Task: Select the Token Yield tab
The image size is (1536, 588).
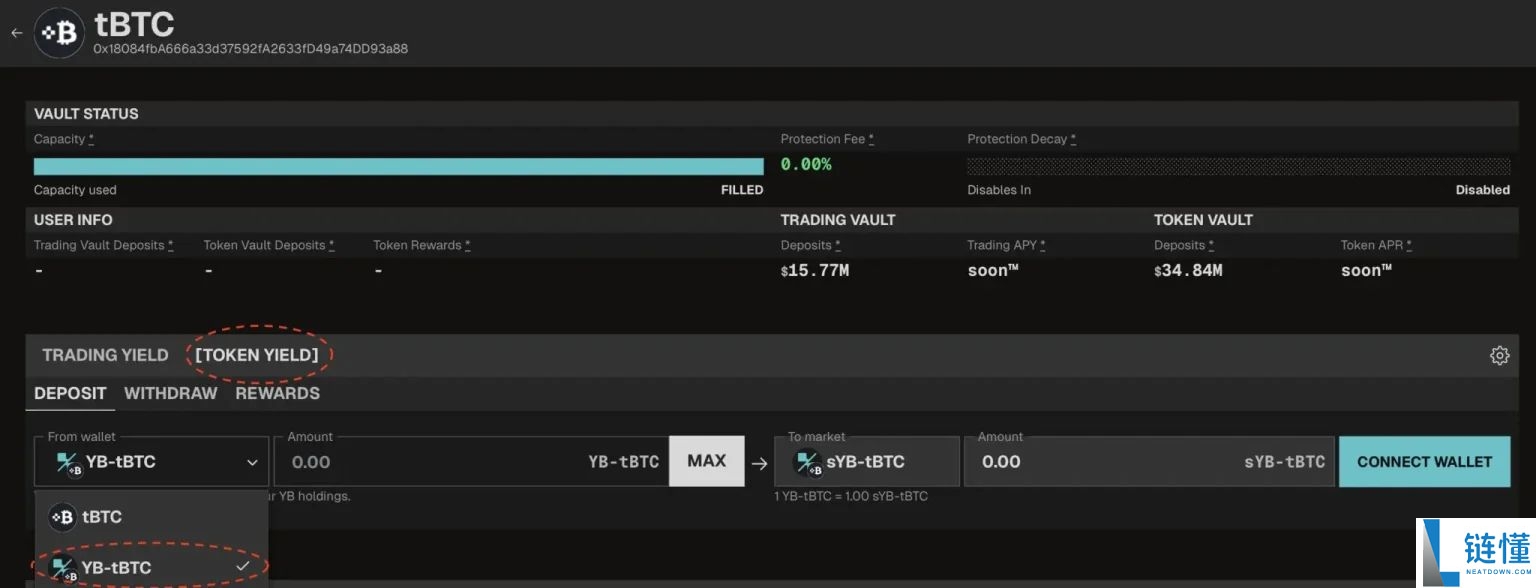Action: pyautogui.click(x=257, y=355)
